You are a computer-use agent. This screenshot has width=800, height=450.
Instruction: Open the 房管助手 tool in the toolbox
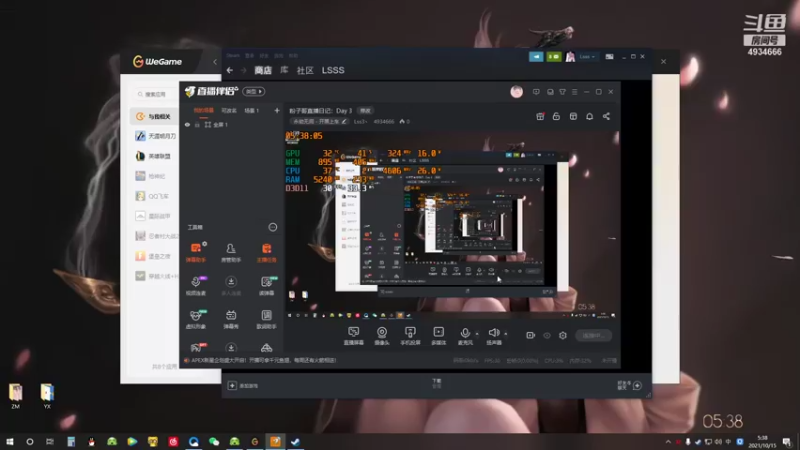(231, 252)
